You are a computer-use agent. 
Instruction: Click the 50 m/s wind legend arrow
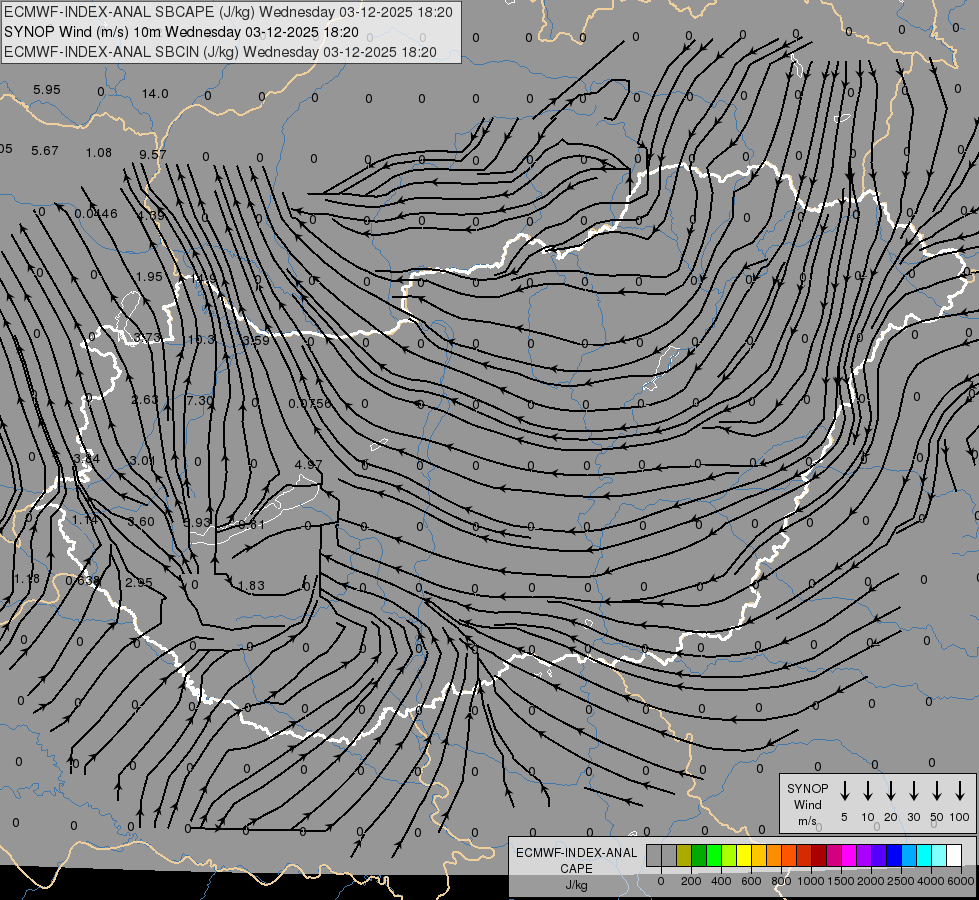click(937, 791)
